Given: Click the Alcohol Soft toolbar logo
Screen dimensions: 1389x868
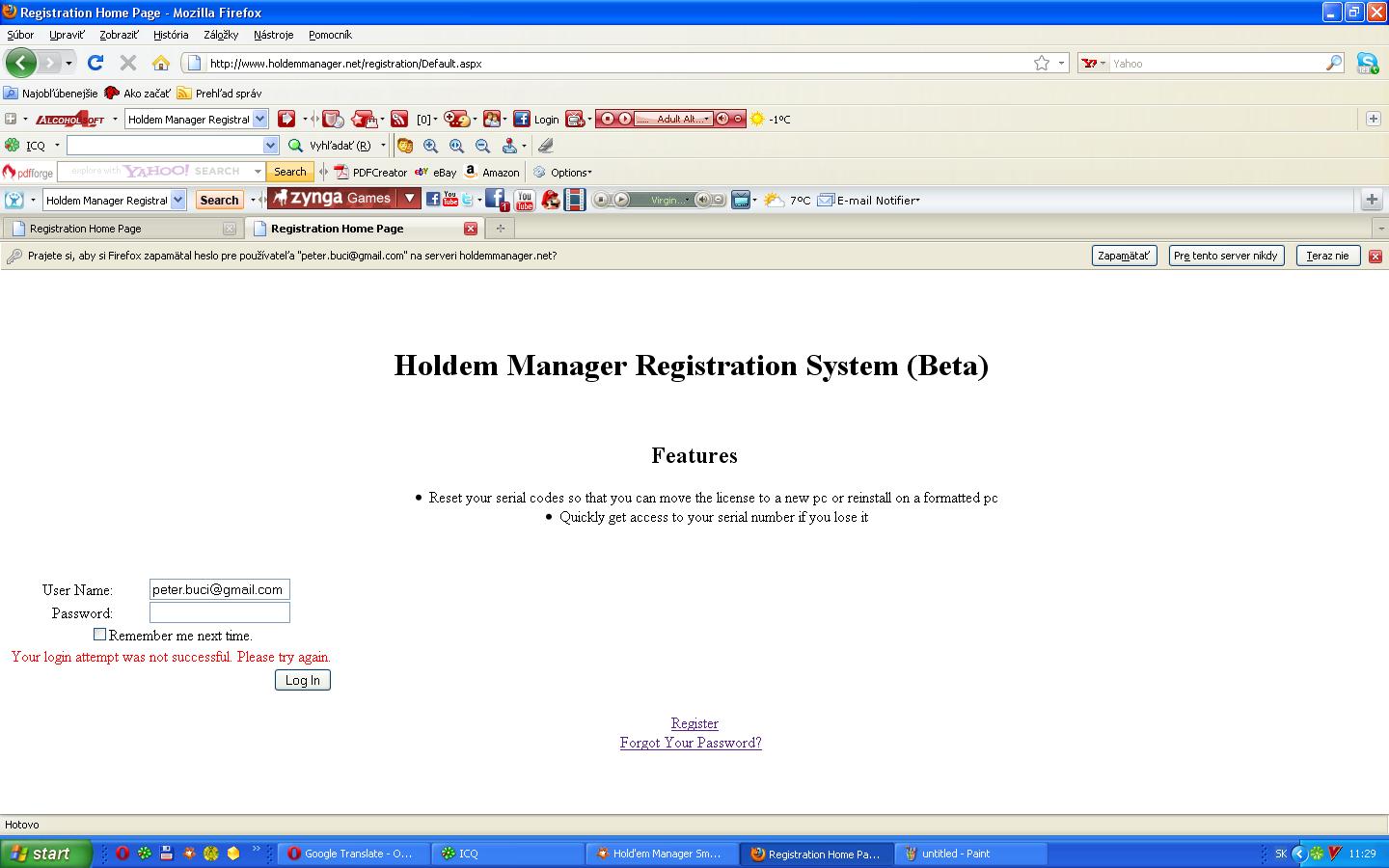Looking at the screenshot, I should [x=69, y=120].
